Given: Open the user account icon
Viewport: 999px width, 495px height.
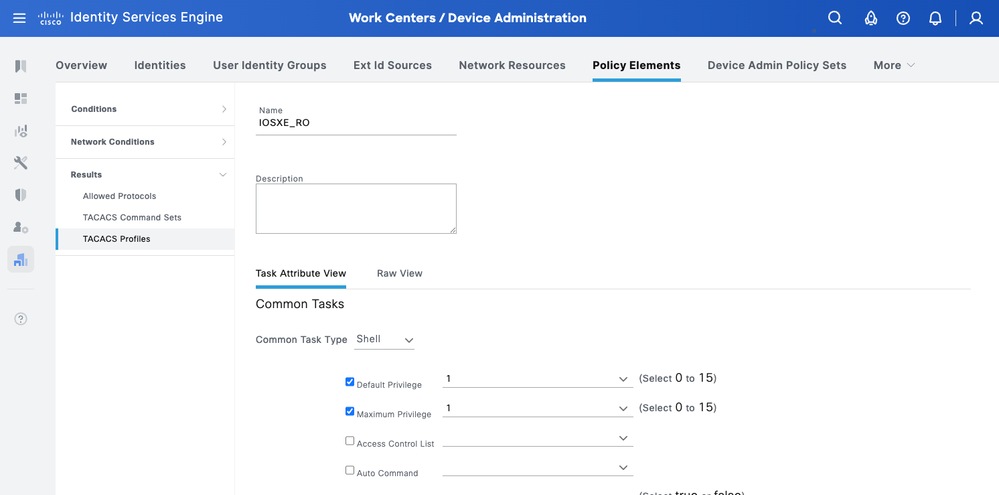Looking at the screenshot, I should [976, 18].
